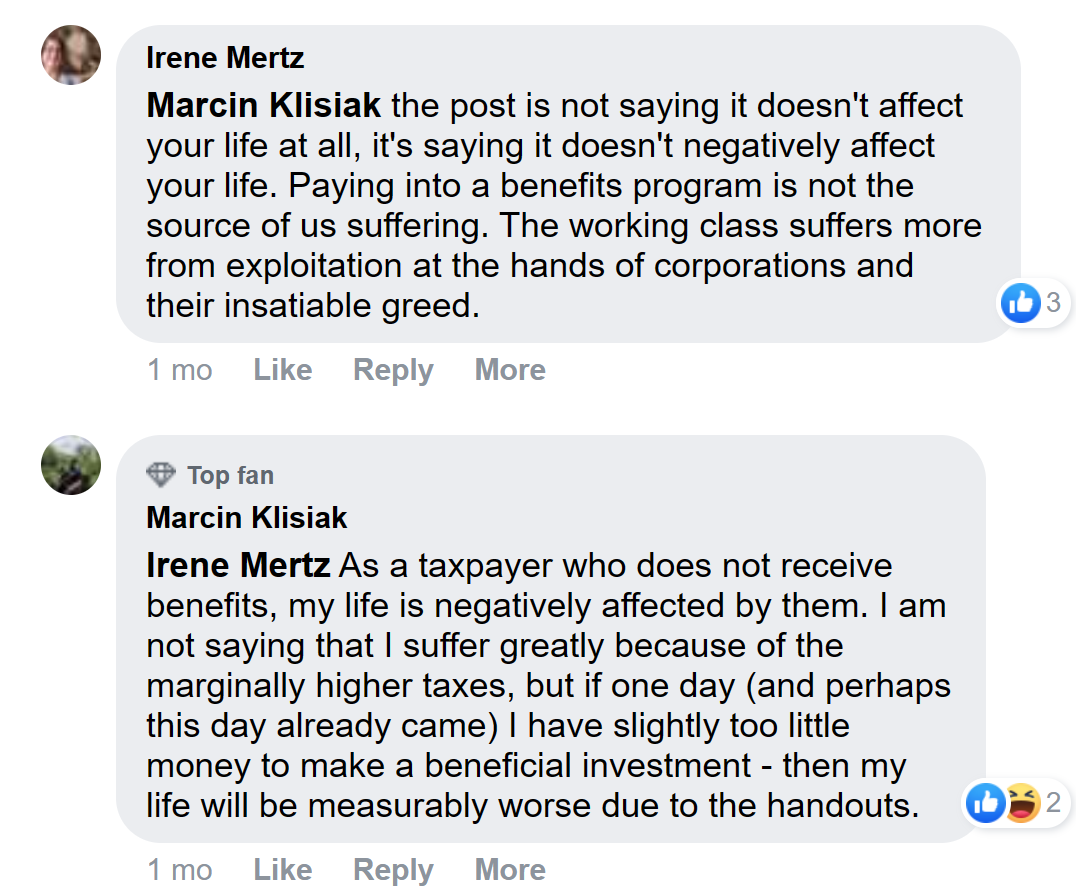1091x894 pixels.
Task: Reply to Marcin Klisiak's comment
Action: tap(392, 869)
